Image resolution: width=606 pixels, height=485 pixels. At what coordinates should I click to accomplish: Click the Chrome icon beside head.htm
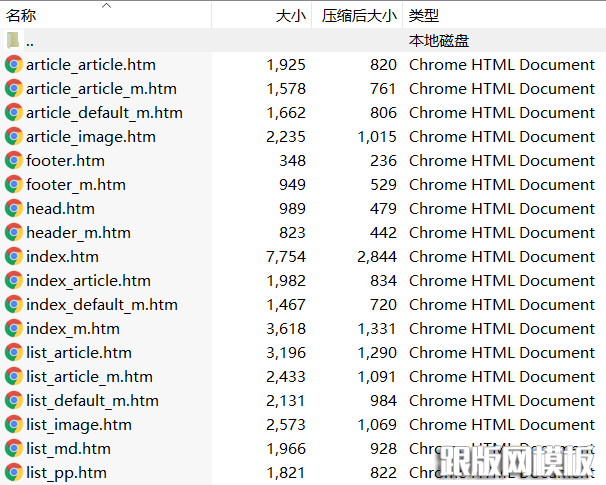14,208
